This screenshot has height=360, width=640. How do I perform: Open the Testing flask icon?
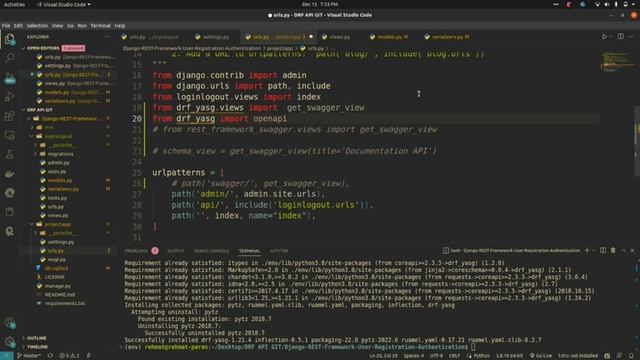click(x=9, y=154)
